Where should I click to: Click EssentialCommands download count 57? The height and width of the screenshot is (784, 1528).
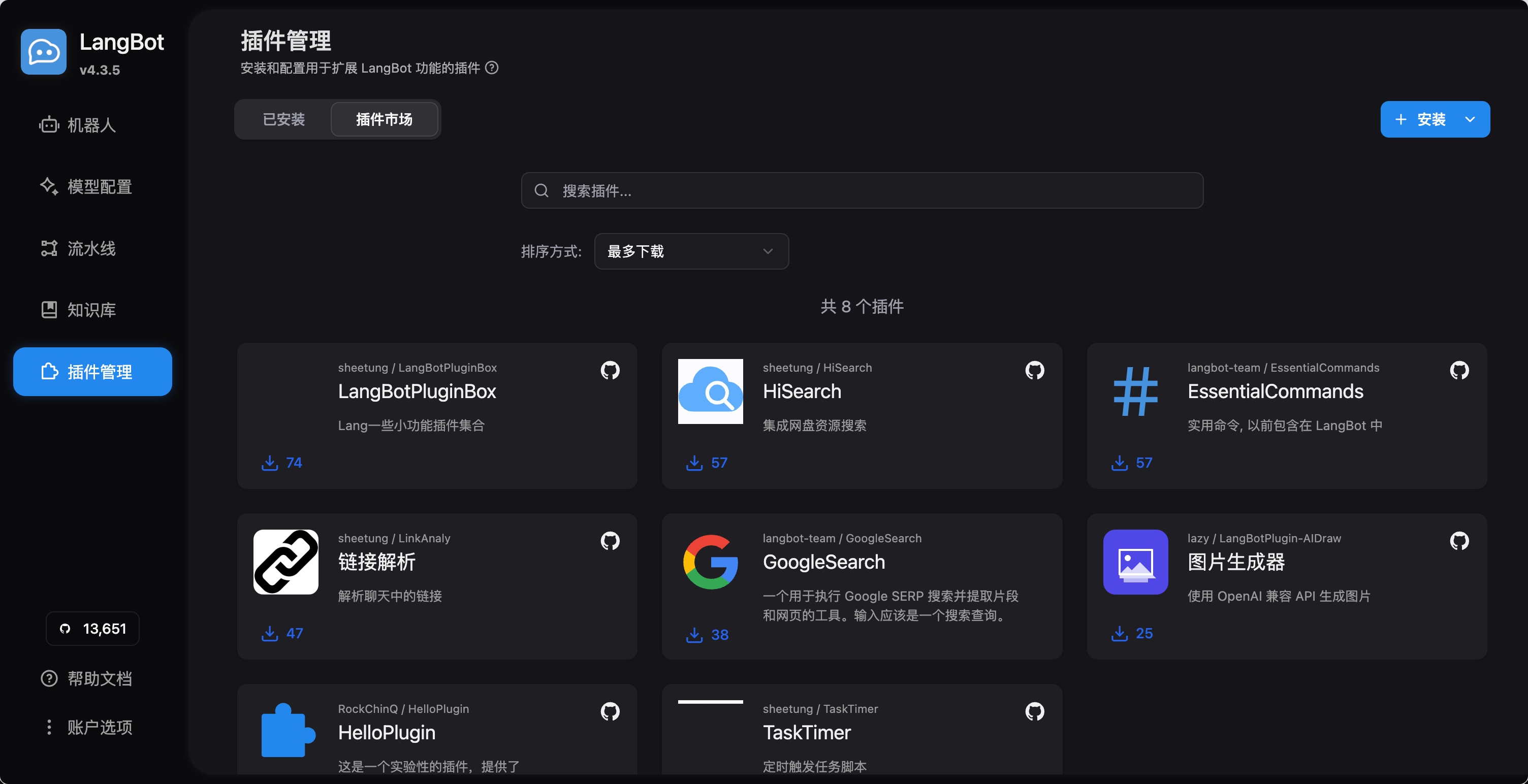coord(1143,463)
